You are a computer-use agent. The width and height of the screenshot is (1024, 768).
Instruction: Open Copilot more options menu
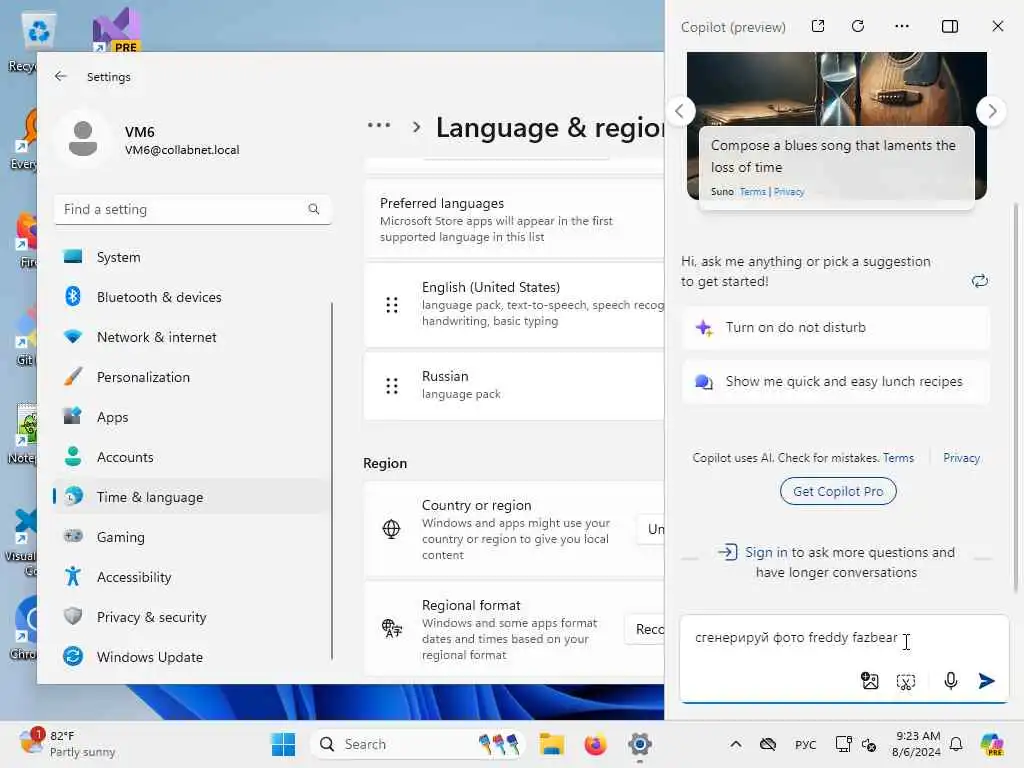pos(902,26)
